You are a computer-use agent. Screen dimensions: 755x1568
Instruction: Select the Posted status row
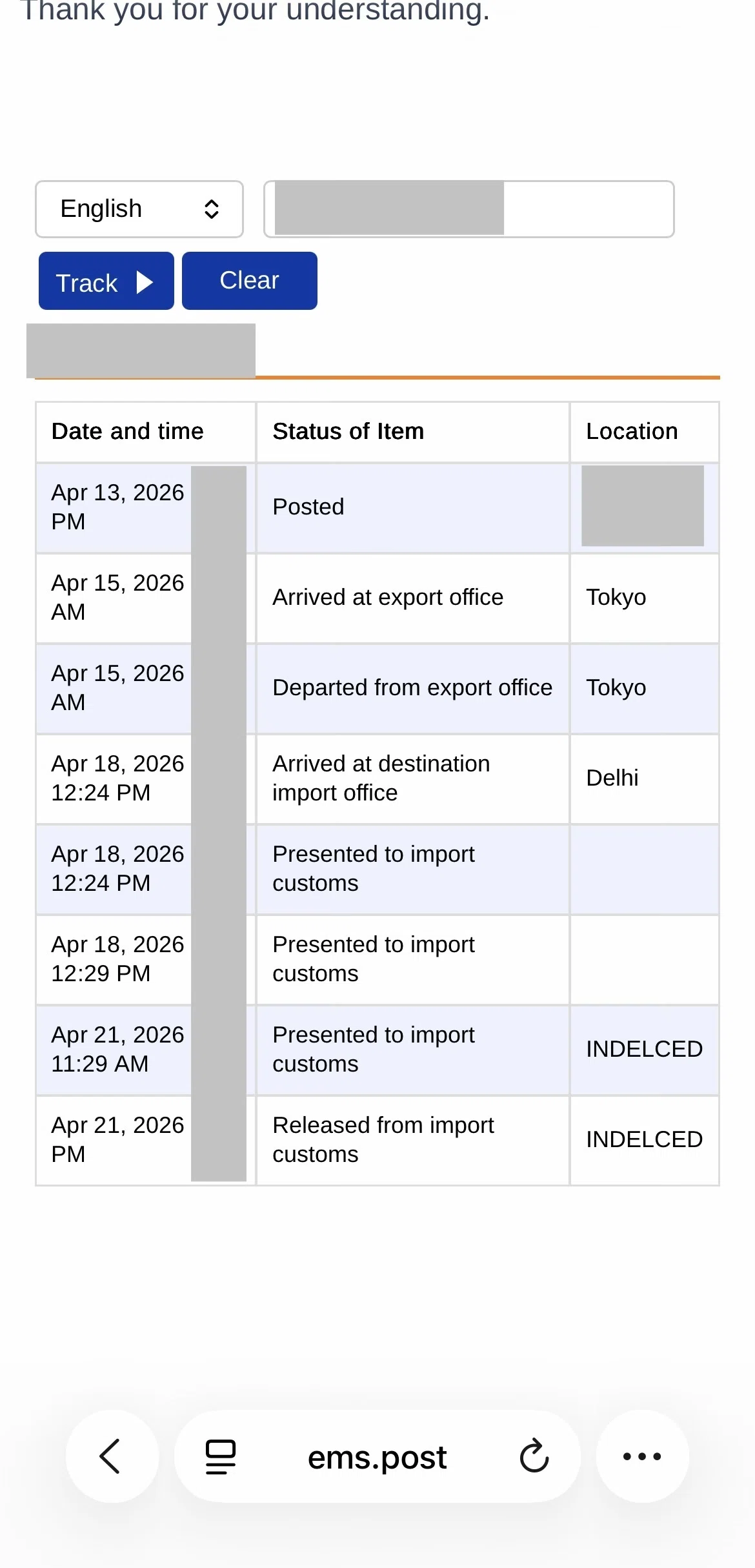377,507
